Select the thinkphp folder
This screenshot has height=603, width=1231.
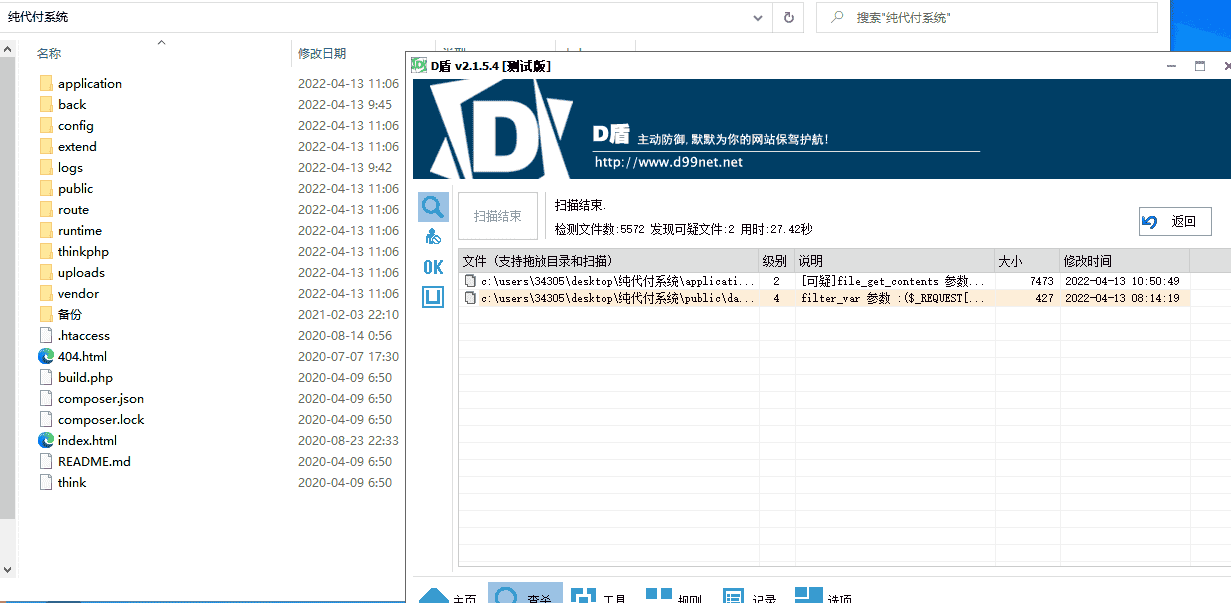(x=83, y=251)
